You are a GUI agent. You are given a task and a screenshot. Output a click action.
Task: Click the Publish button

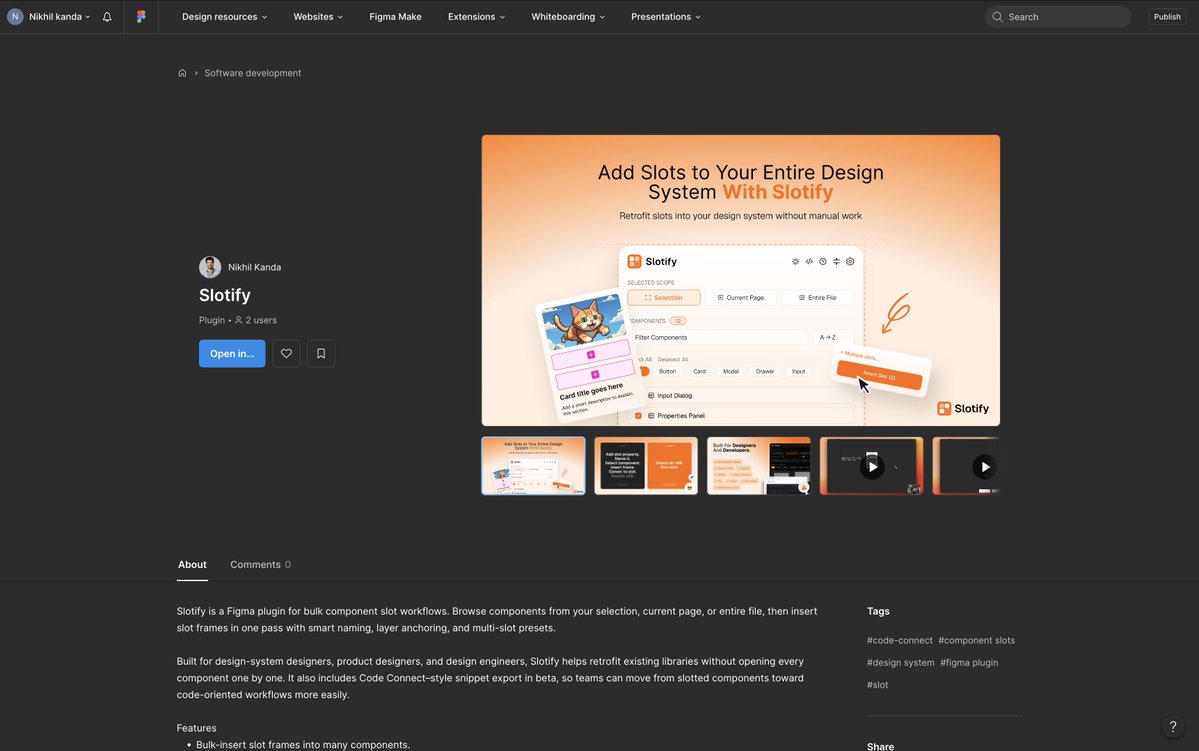point(1167,17)
